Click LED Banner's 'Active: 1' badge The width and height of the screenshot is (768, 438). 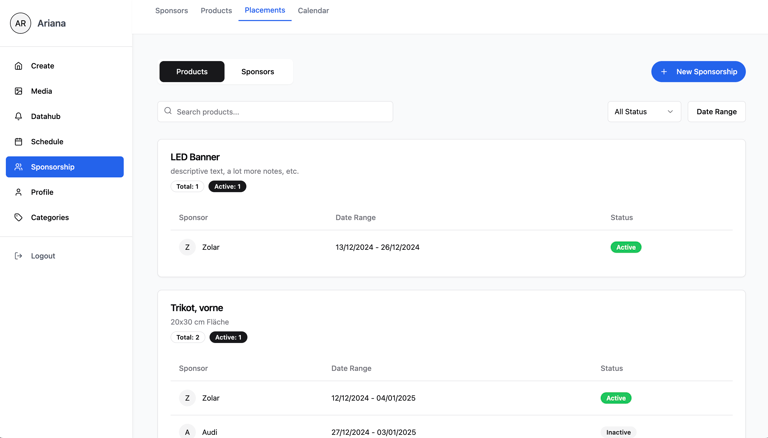click(227, 186)
